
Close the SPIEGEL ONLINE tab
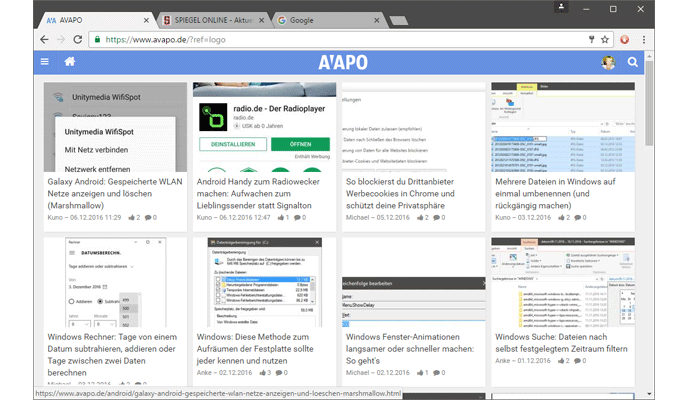click(263, 19)
